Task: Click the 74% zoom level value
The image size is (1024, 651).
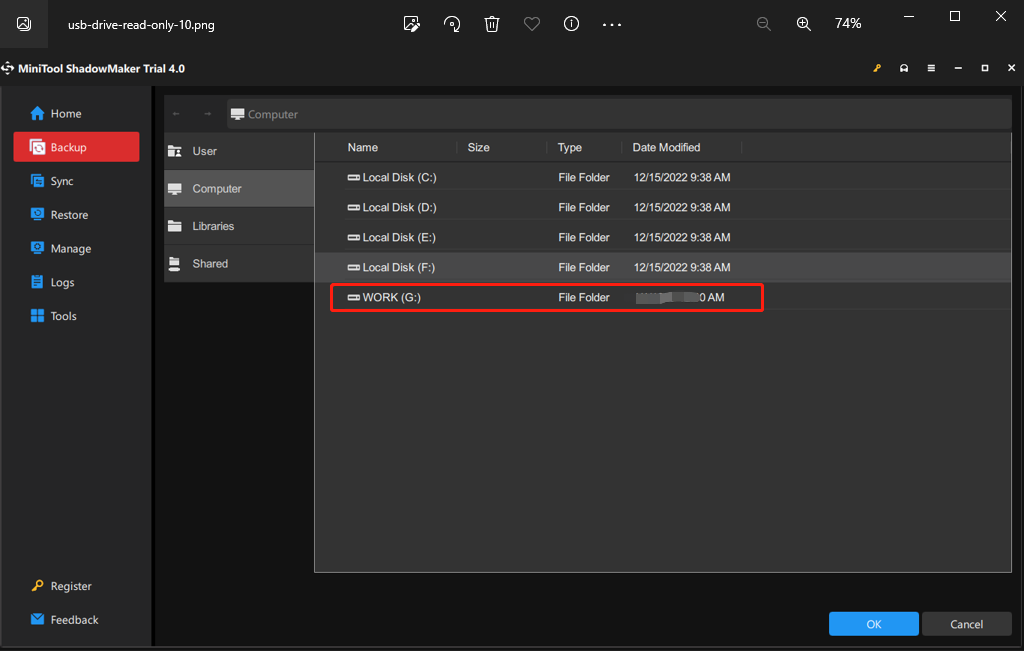Action: 848,24
